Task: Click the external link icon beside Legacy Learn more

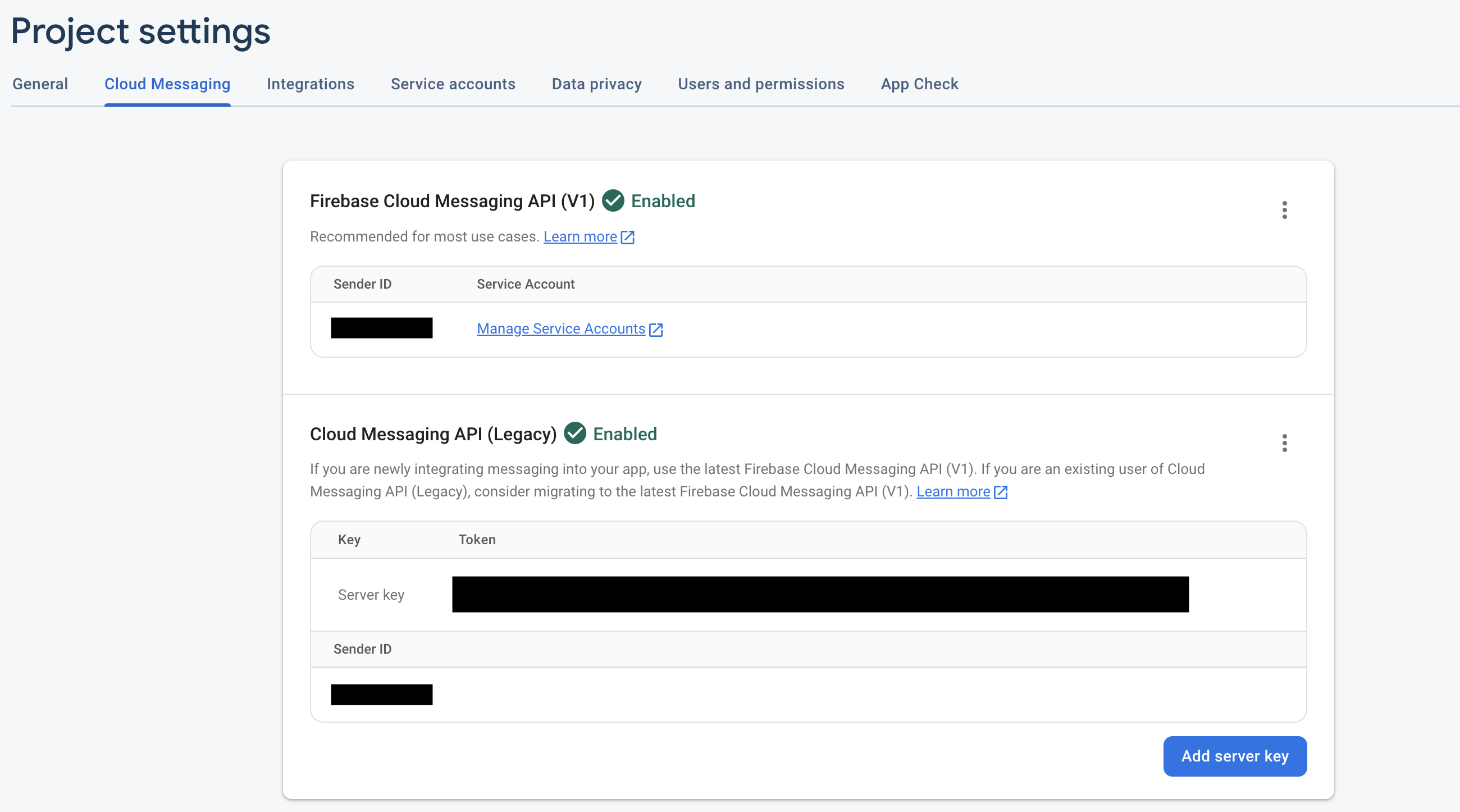Action: click(1001, 492)
